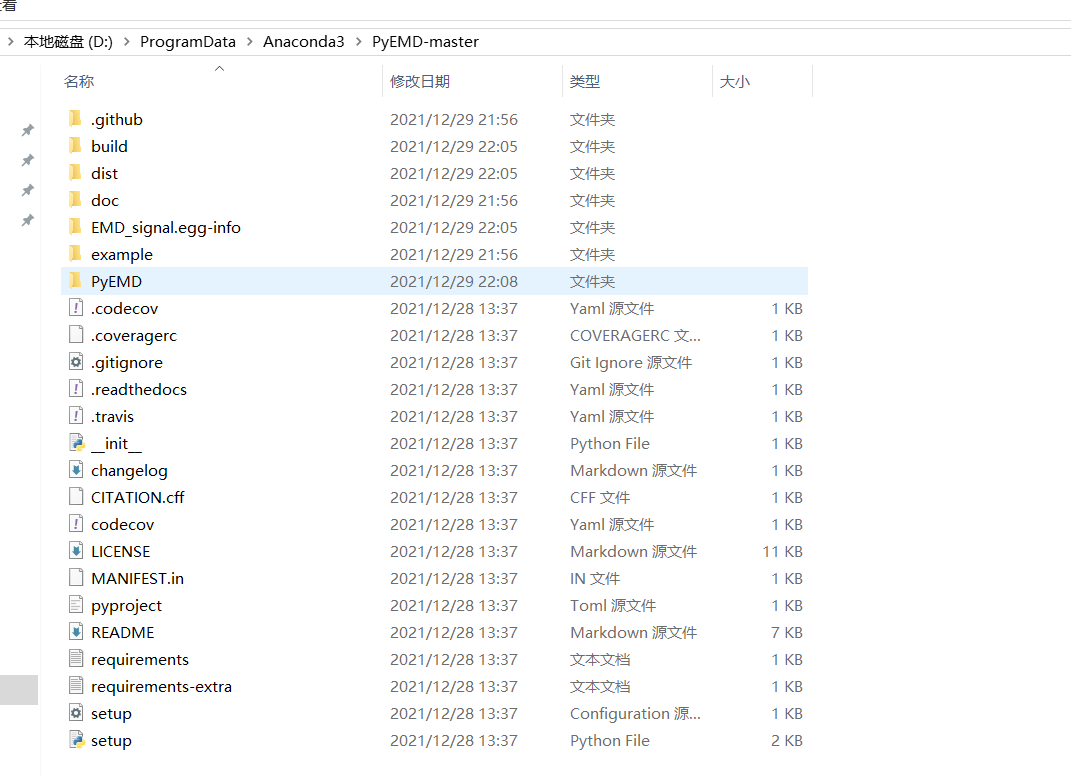
Task: Click the Python file icon beside setup
Action: coord(74,740)
